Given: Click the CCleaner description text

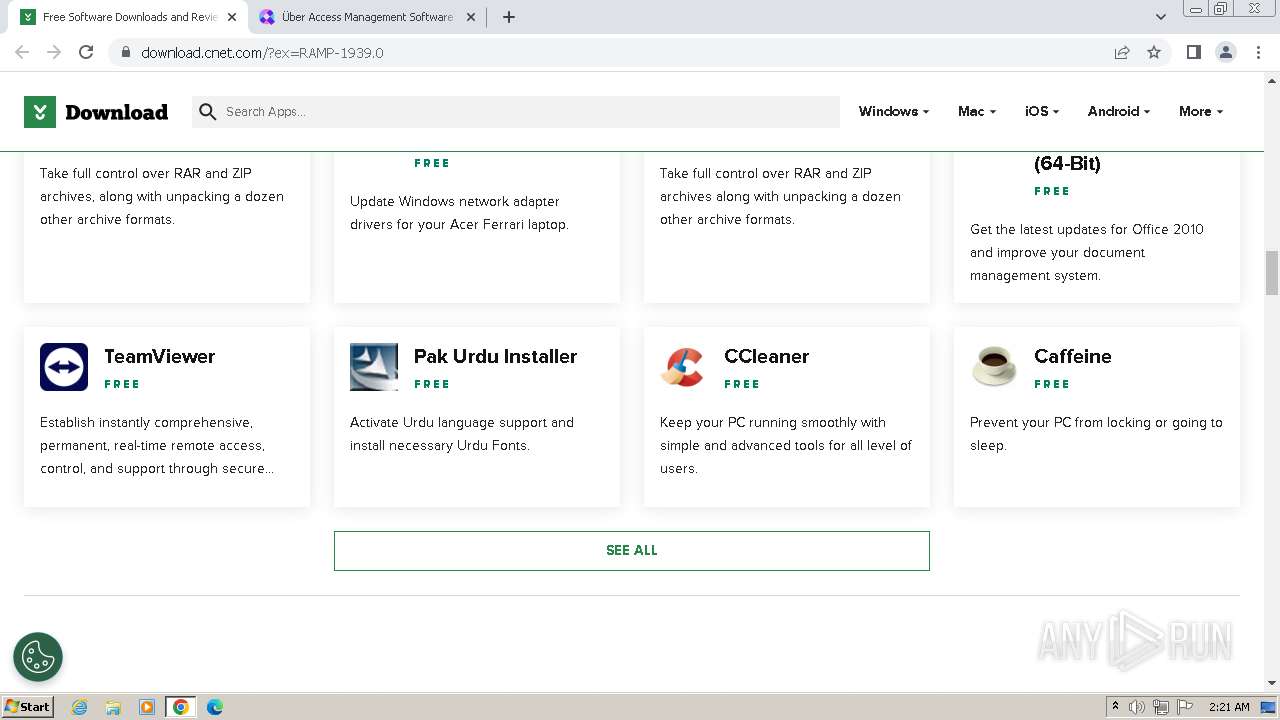Looking at the screenshot, I should click(x=786, y=445).
